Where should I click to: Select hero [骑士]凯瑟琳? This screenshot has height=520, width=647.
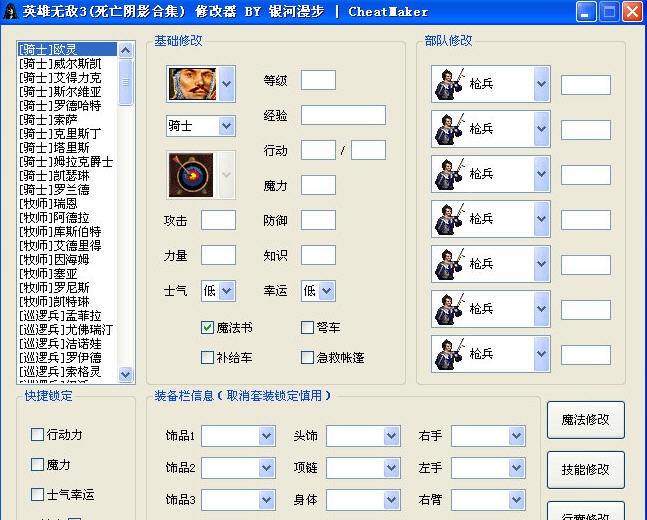(x=67, y=176)
